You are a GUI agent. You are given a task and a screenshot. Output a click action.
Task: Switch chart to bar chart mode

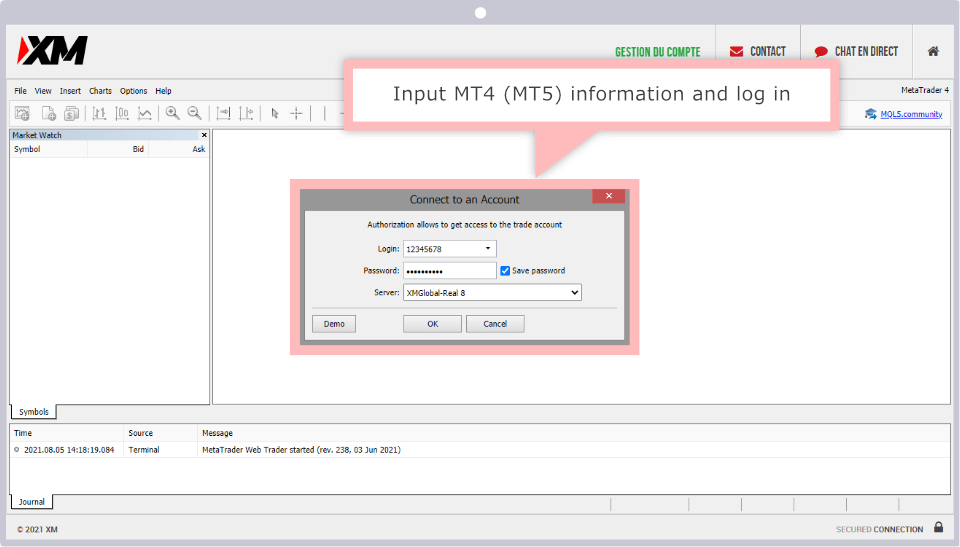click(99, 113)
